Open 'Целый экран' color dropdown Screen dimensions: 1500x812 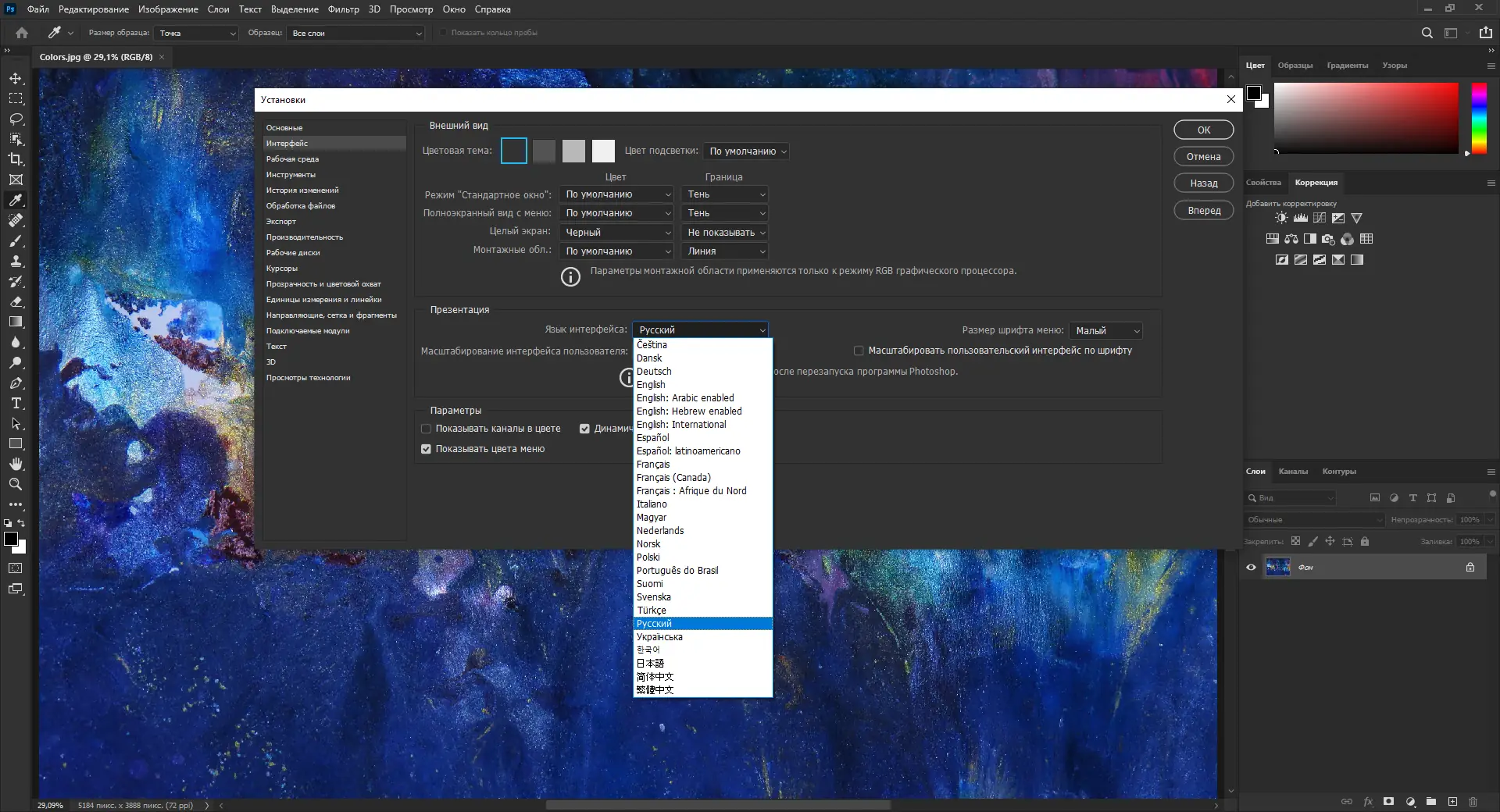click(x=616, y=233)
